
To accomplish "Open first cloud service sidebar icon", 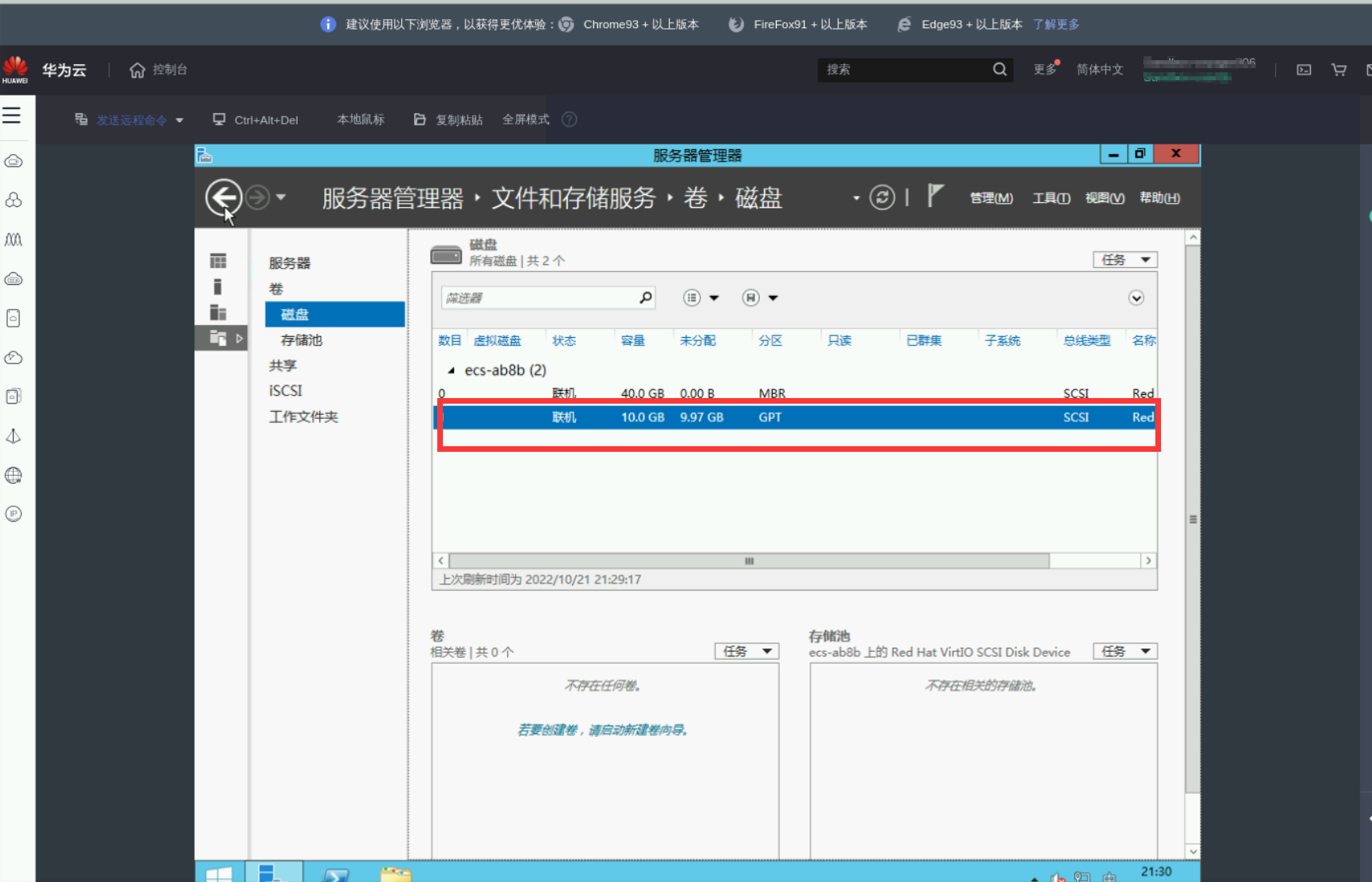I will (14, 161).
